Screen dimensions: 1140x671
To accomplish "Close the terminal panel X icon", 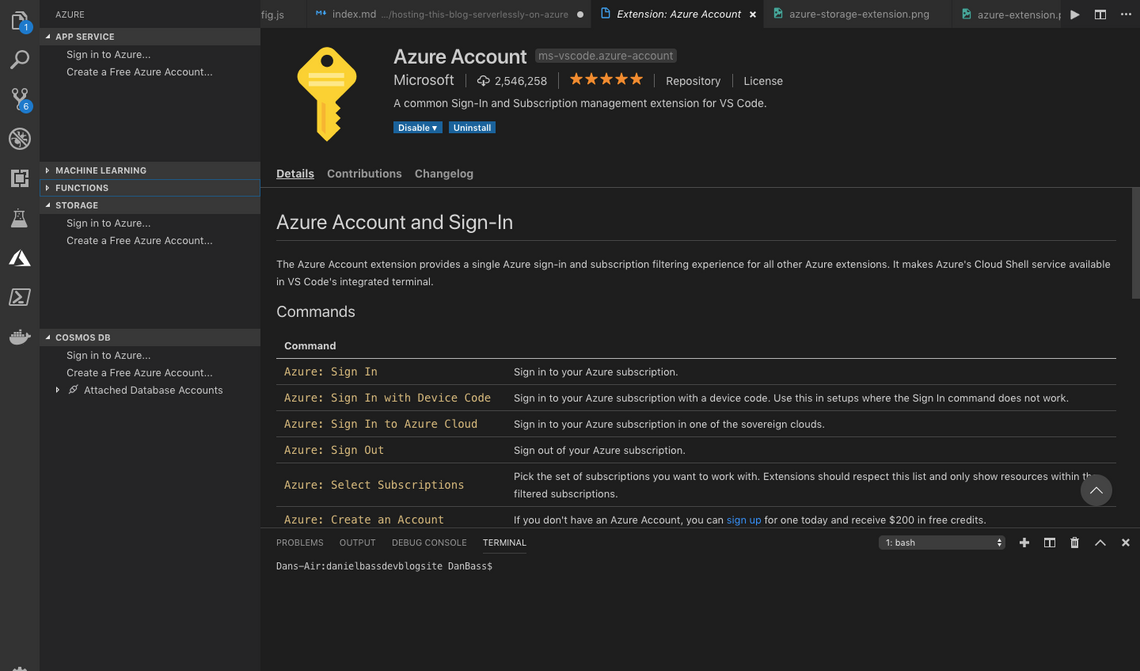I will click(x=1125, y=543).
